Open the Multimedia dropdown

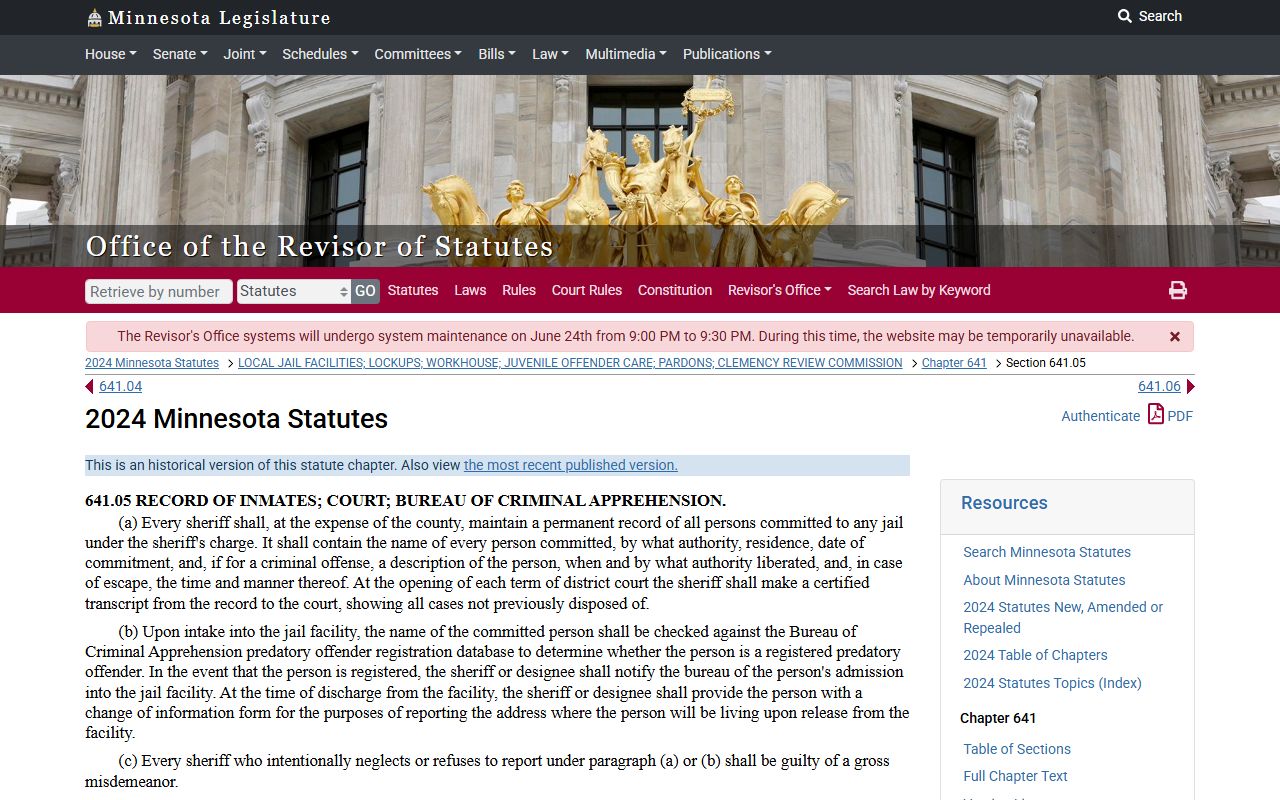click(x=626, y=54)
